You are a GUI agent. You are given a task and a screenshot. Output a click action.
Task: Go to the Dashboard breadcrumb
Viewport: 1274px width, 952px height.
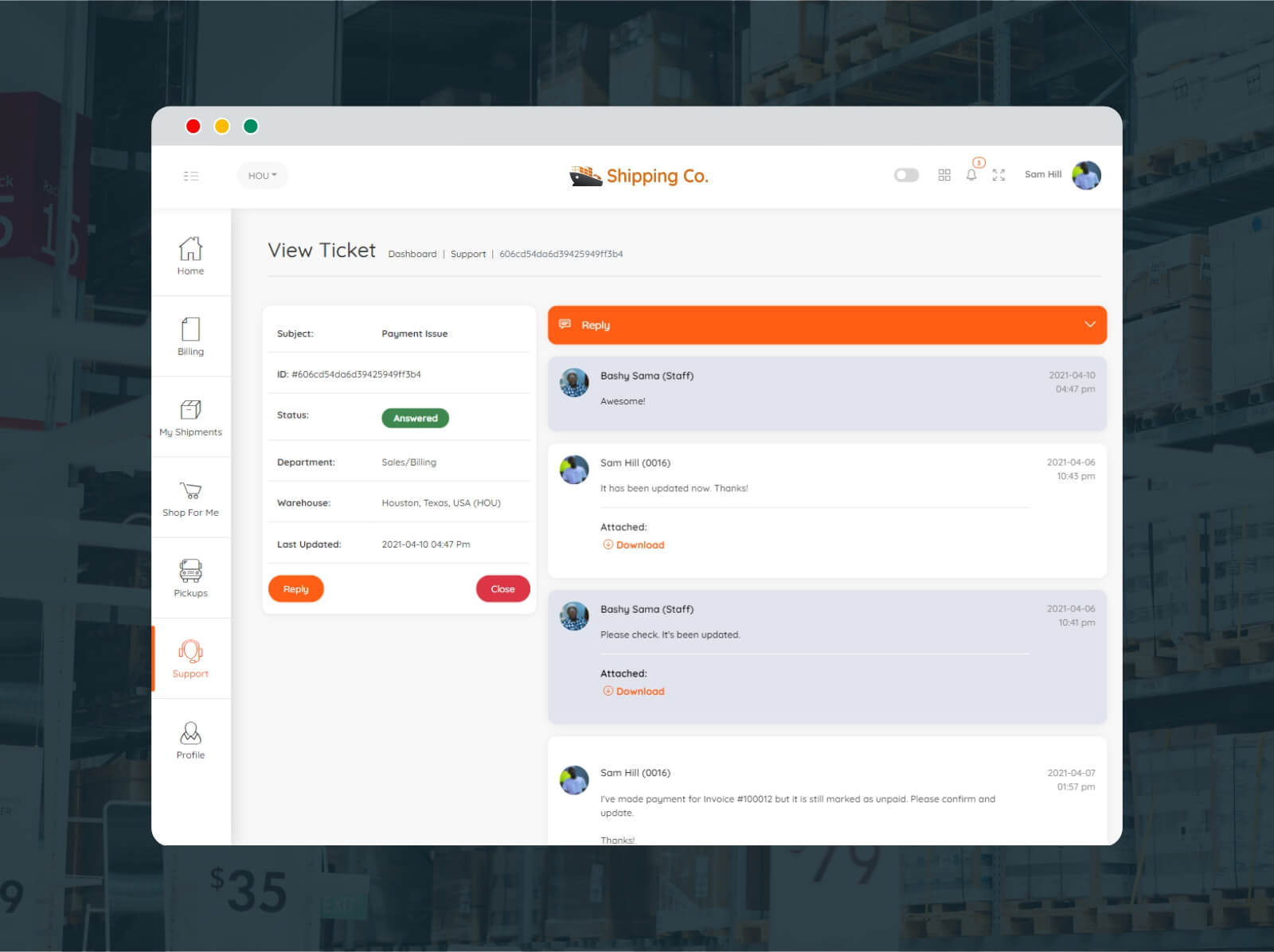pyautogui.click(x=412, y=254)
